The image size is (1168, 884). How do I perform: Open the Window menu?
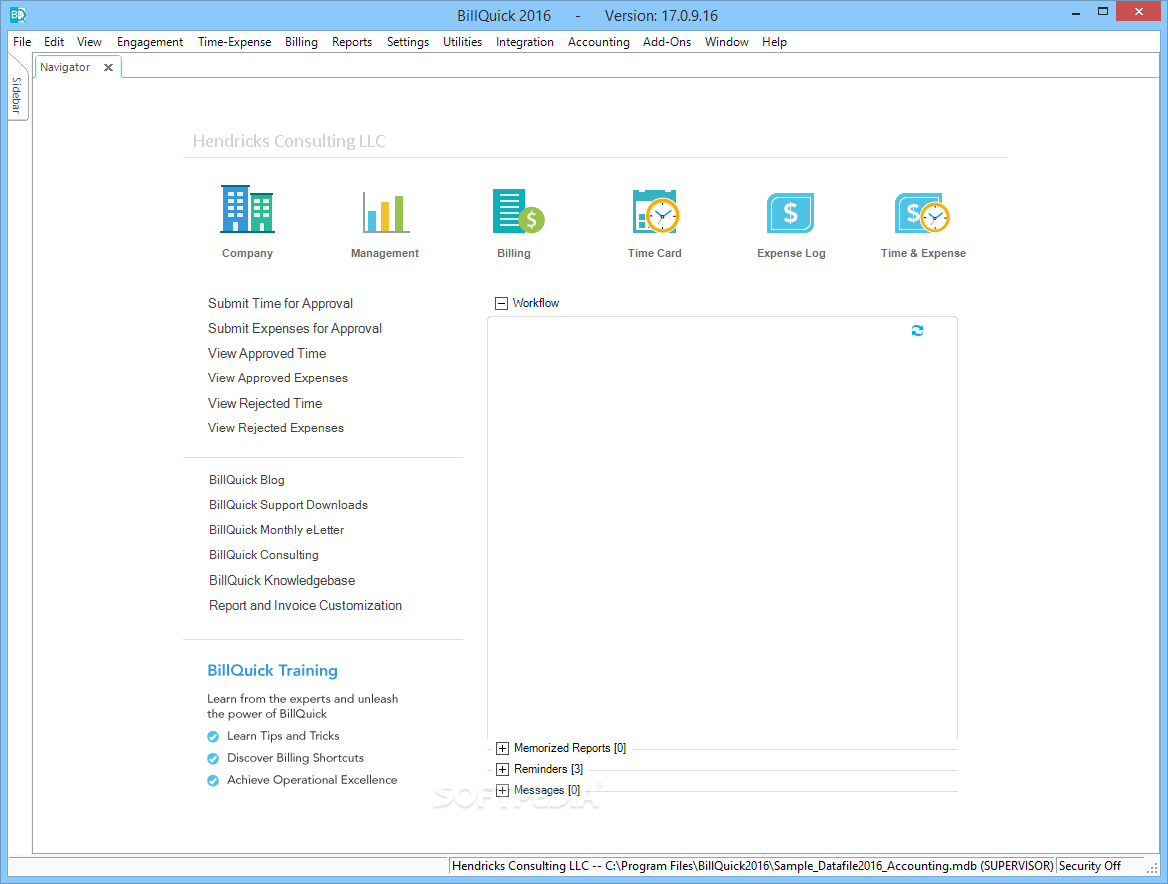point(726,42)
